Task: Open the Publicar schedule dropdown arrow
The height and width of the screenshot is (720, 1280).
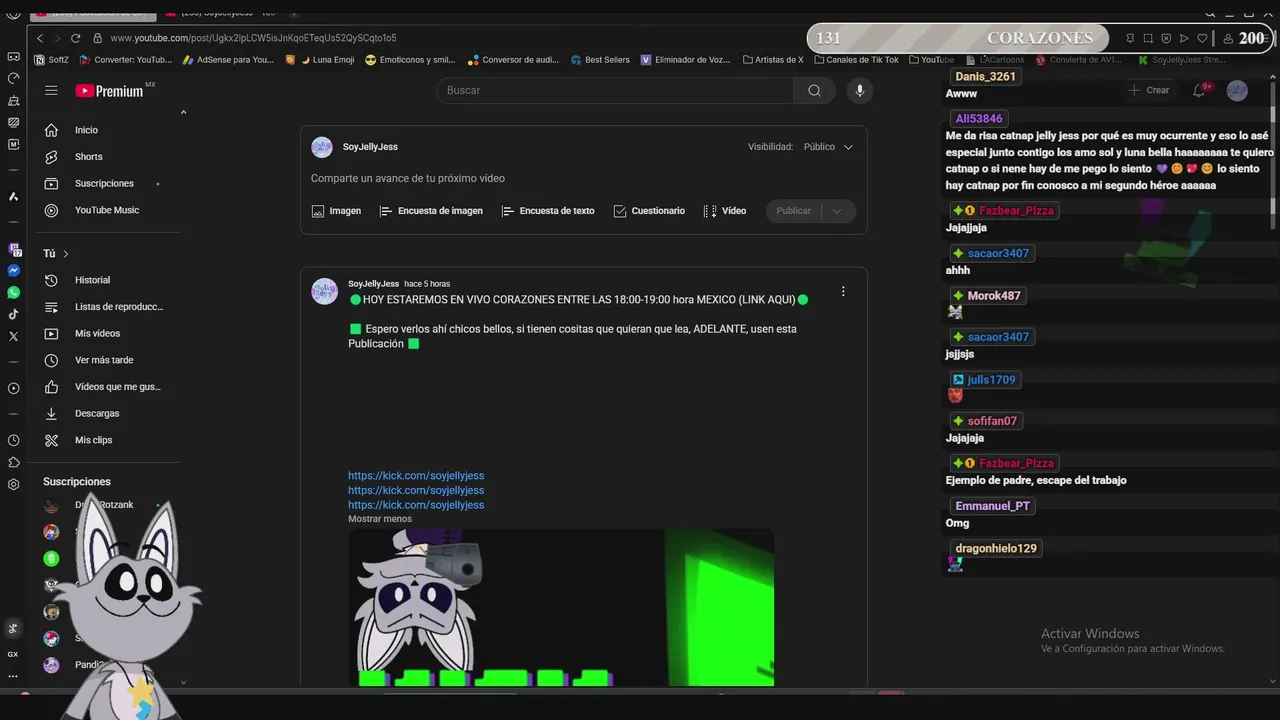Action: 837,211
